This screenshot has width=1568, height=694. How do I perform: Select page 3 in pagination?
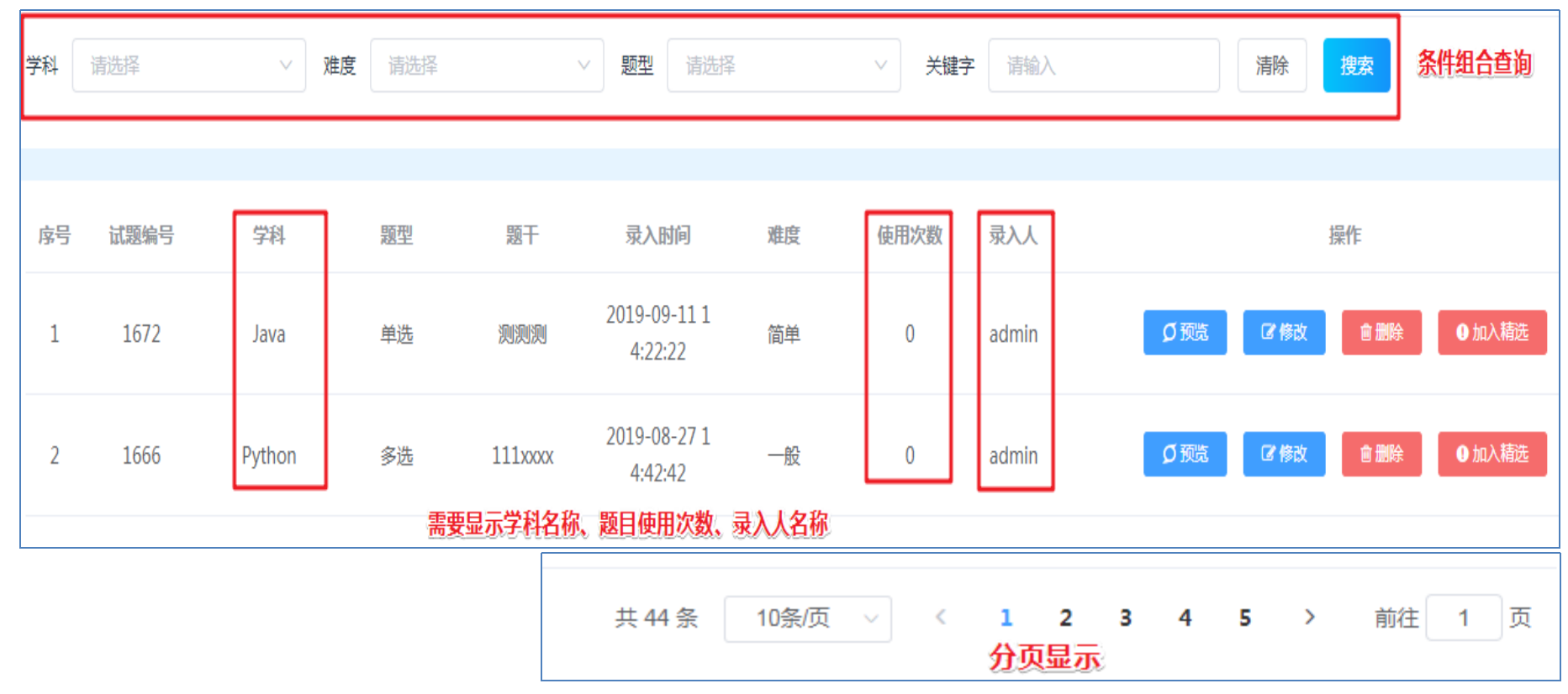pyautogui.click(x=1126, y=618)
